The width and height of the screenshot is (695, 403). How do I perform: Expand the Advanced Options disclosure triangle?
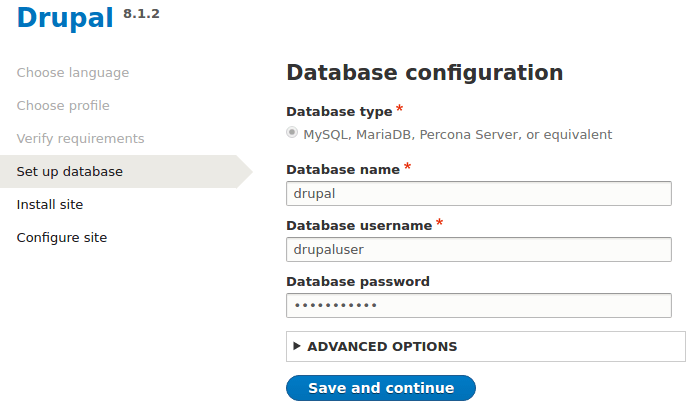[x=297, y=346]
